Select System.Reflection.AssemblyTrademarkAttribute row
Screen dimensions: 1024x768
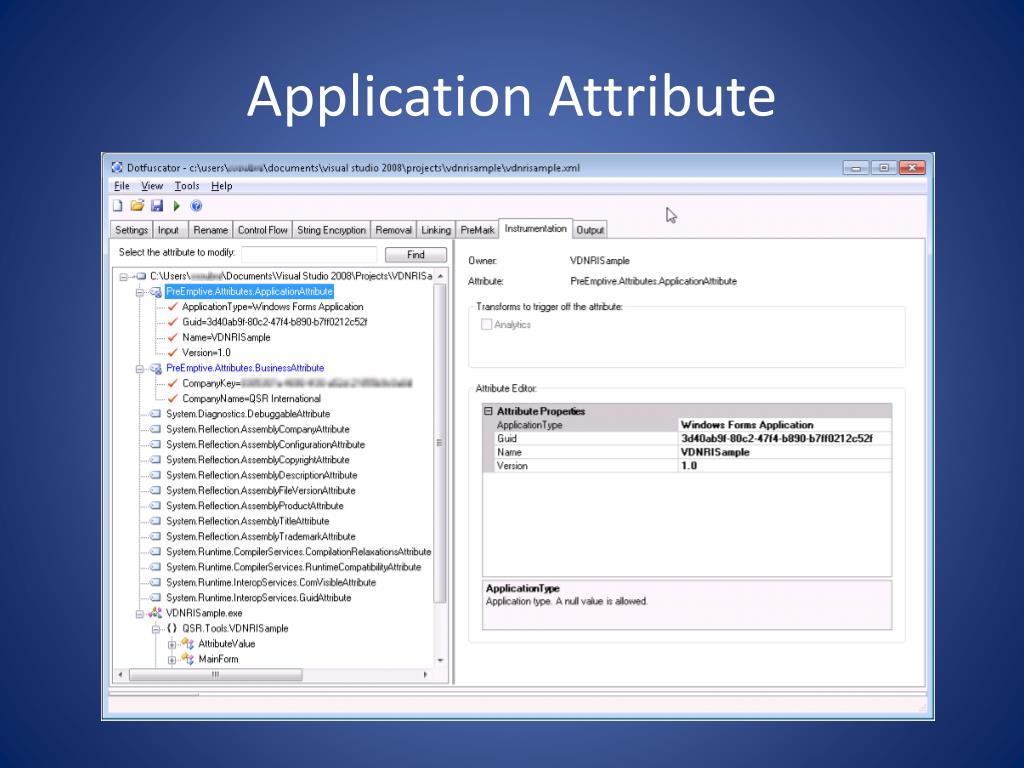point(261,536)
